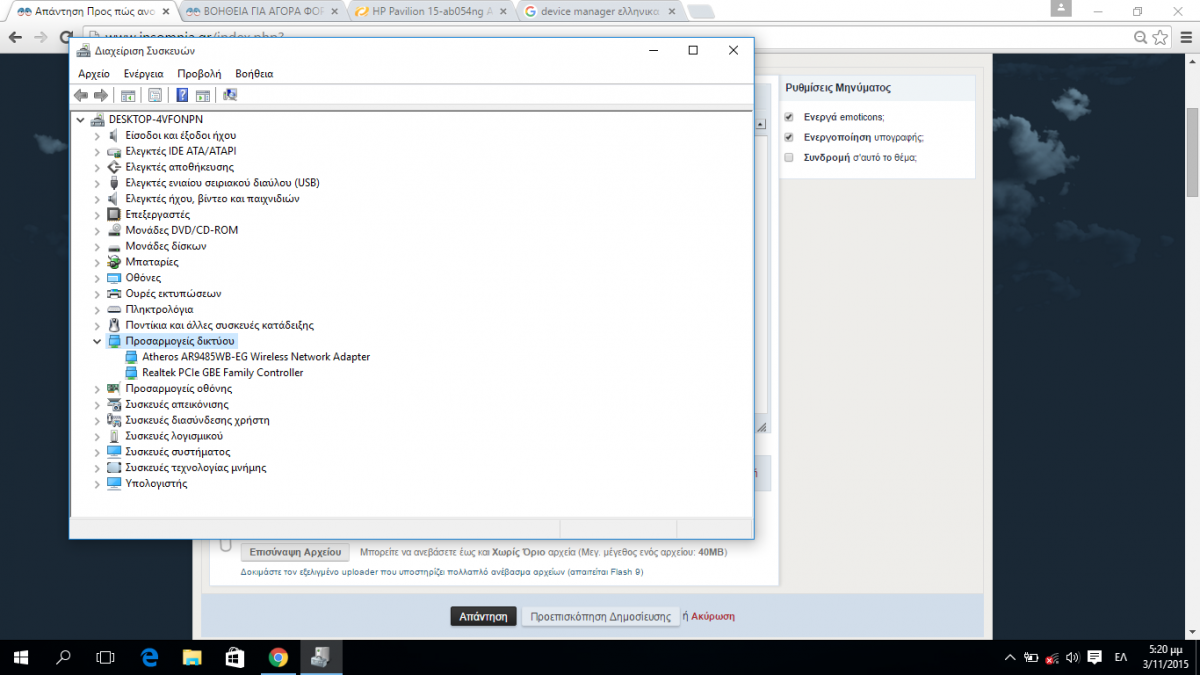Toggle the Ενεργά emoticons checkbox
The height and width of the screenshot is (675, 1200).
(x=789, y=117)
